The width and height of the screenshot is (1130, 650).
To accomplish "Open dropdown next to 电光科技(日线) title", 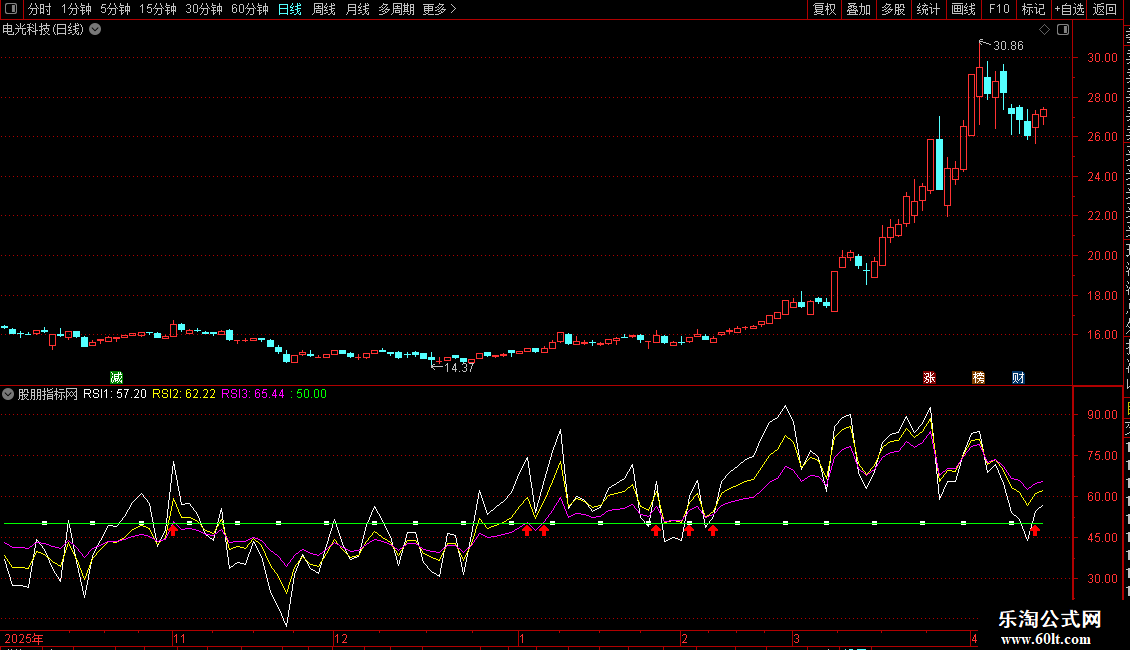I will (x=95, y=30).
